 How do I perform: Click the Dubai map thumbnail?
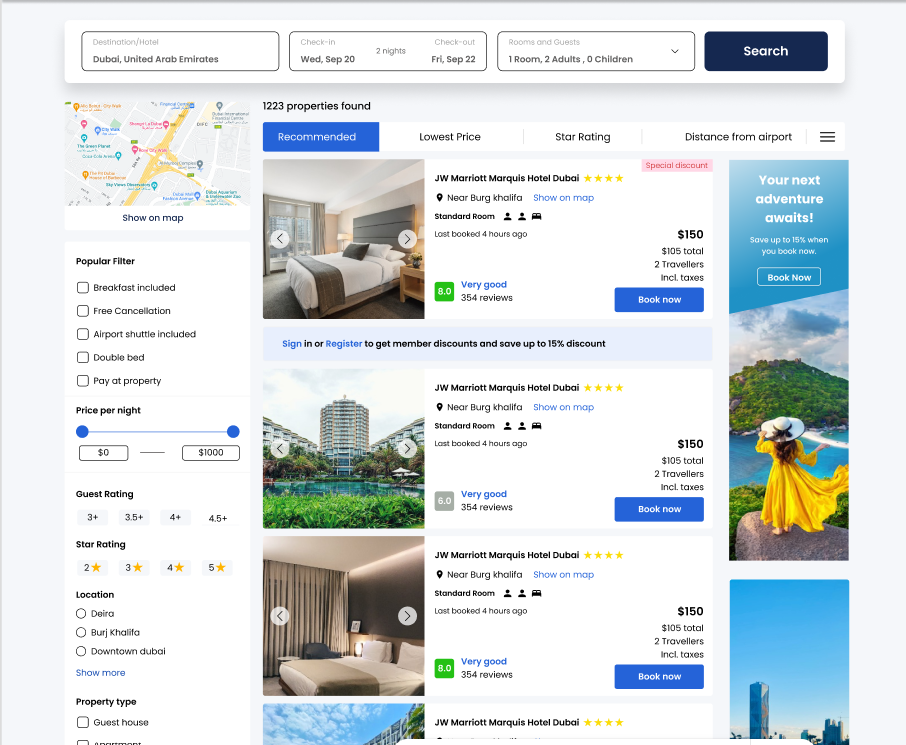coord(157,154)
